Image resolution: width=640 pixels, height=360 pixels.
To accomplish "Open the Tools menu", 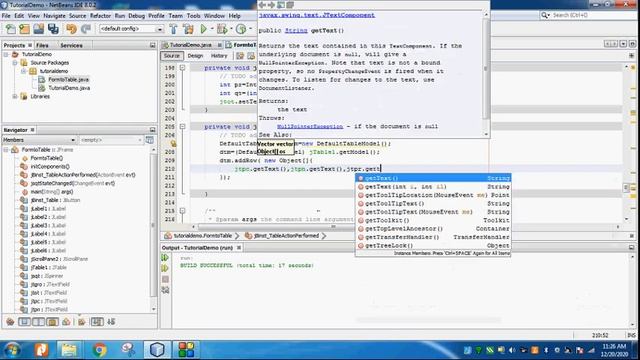I will pyautogui.click(x=193, y=16).
